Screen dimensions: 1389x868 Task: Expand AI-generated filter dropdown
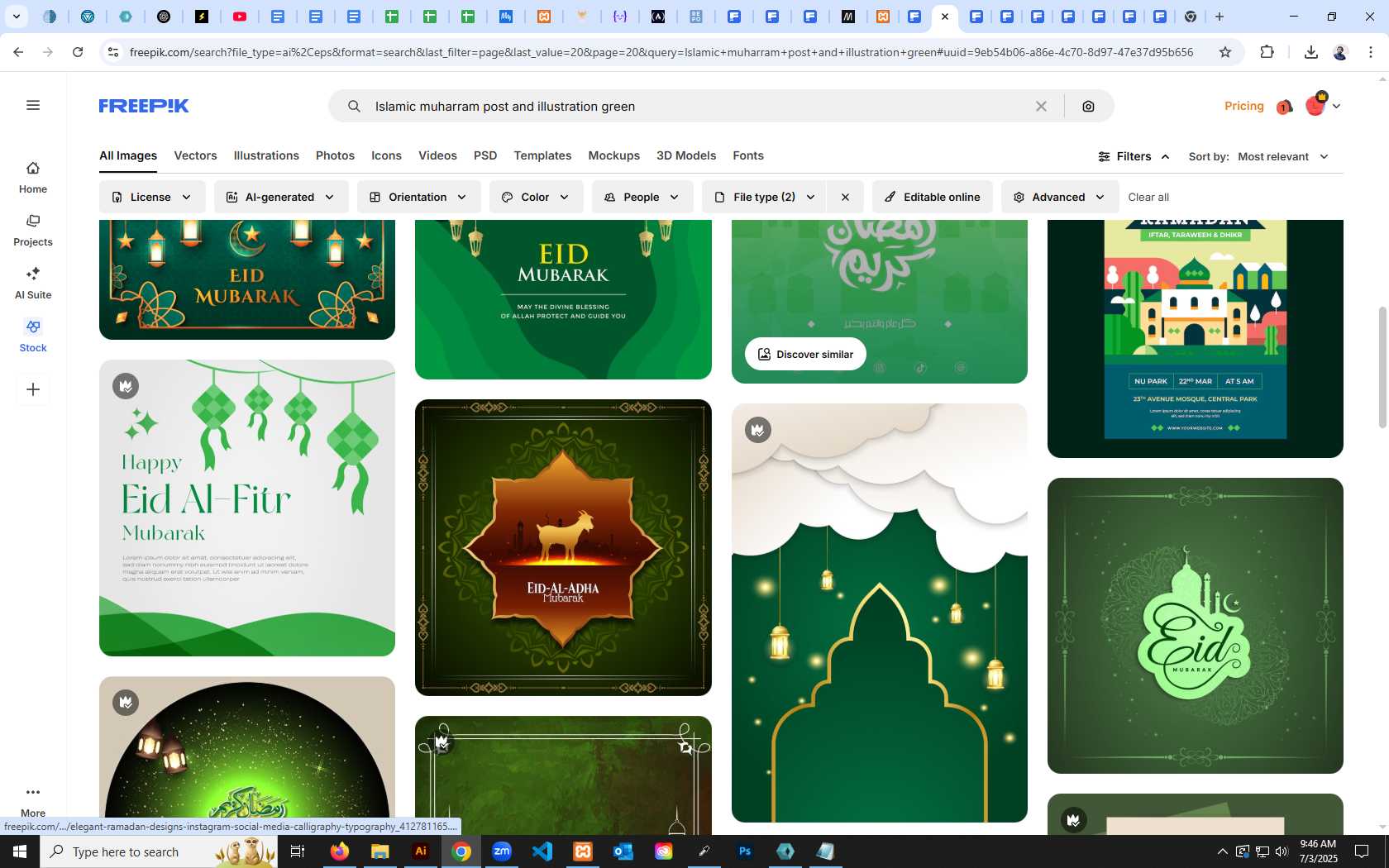pyautogui.click(x=281, y=197)
